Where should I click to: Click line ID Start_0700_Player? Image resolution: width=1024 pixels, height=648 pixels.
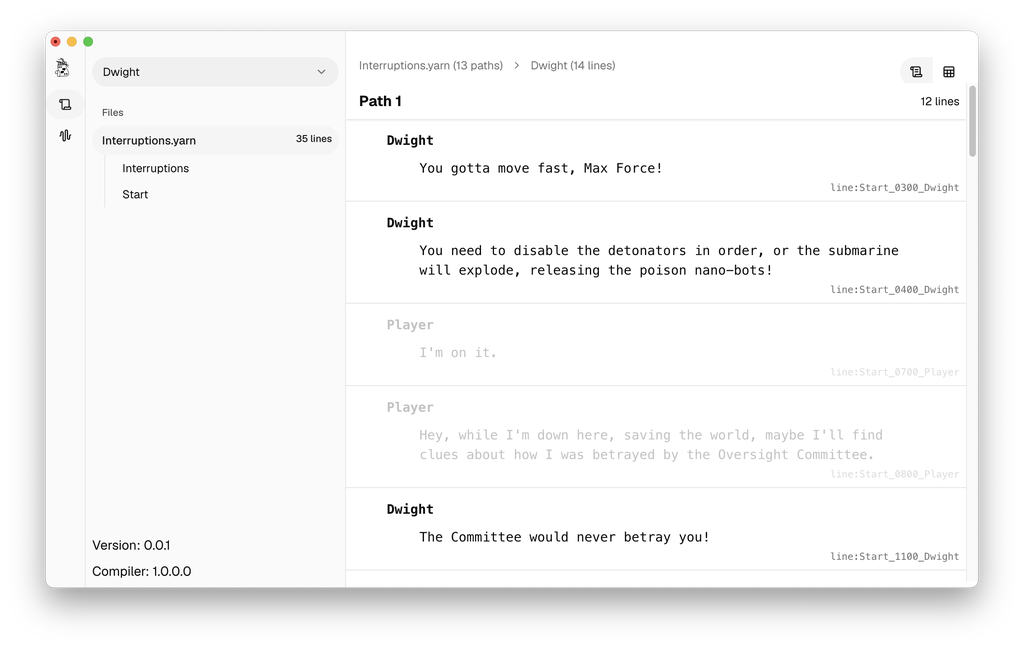pyautogui.click(x=894, y=372)
